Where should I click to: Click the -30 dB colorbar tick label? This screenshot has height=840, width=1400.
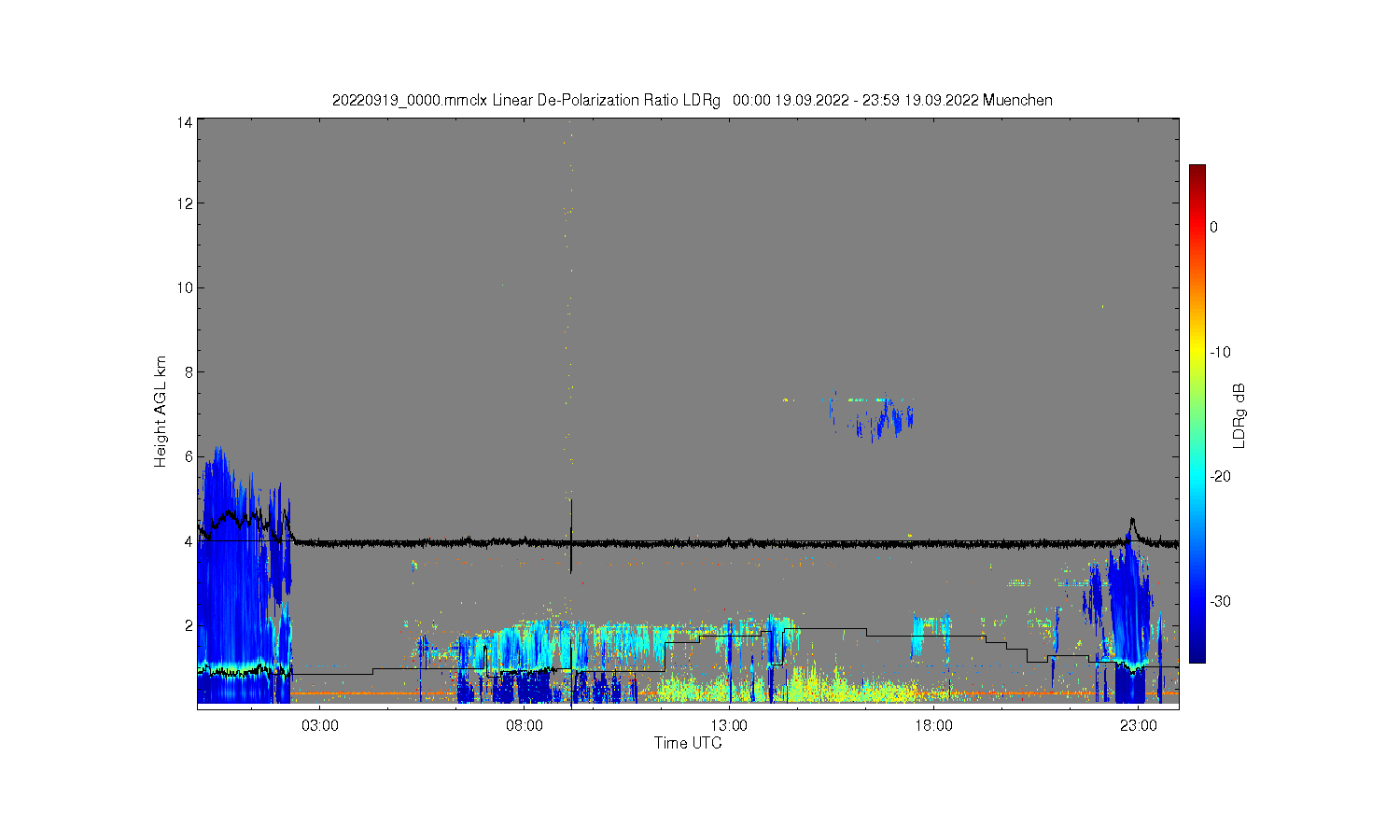click(x=1221, y=601)
